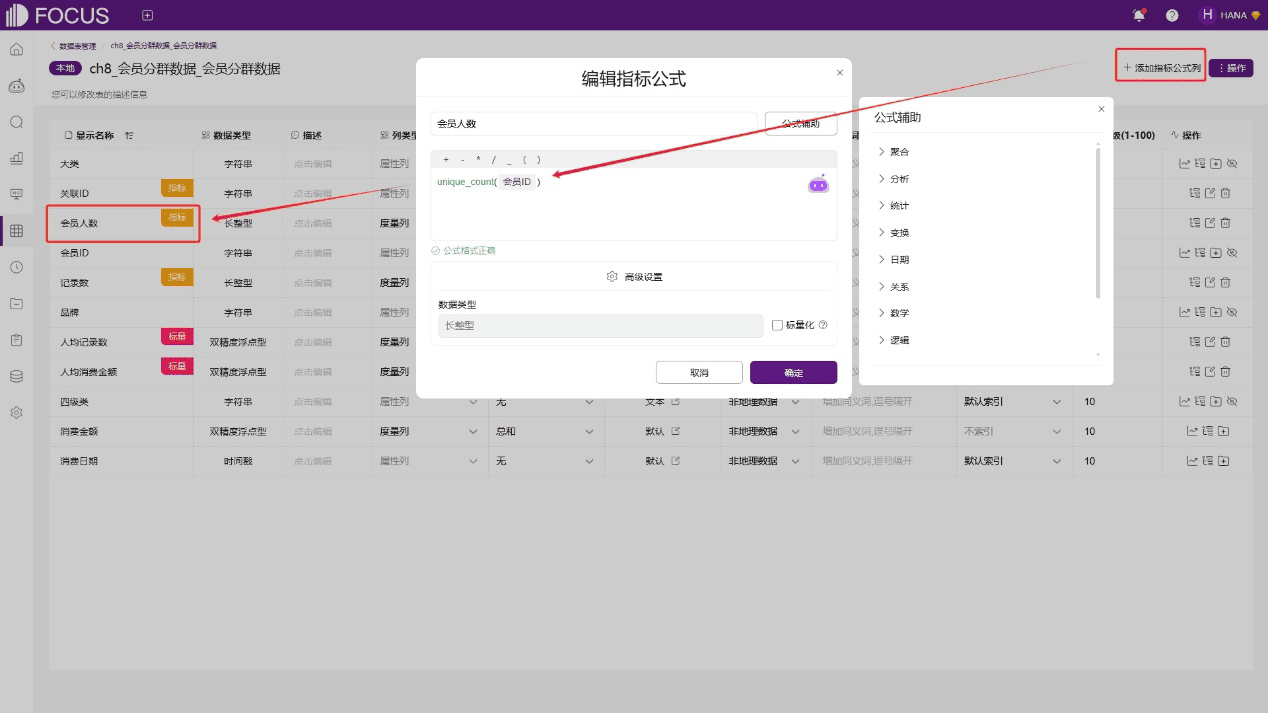Click the purple robot assistant icon in formula editor
Image resolution: width=1268 pixels, height=713 pixels.
coord(818,184)
